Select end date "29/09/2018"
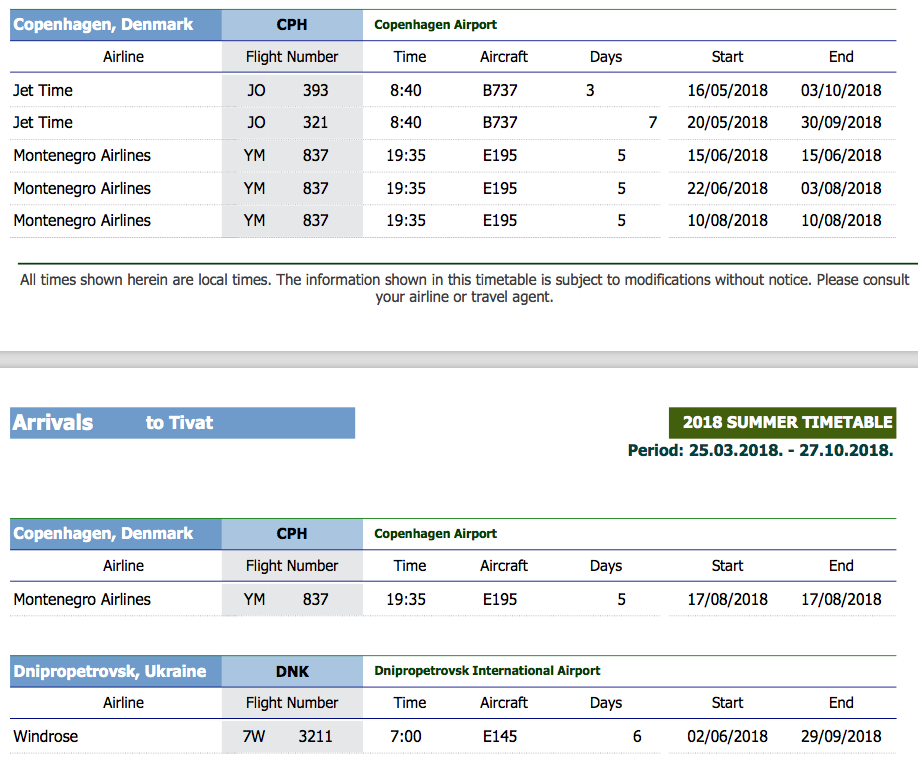Image resolution: width=918 pixels, height=776 pixels. pos(841,736)
